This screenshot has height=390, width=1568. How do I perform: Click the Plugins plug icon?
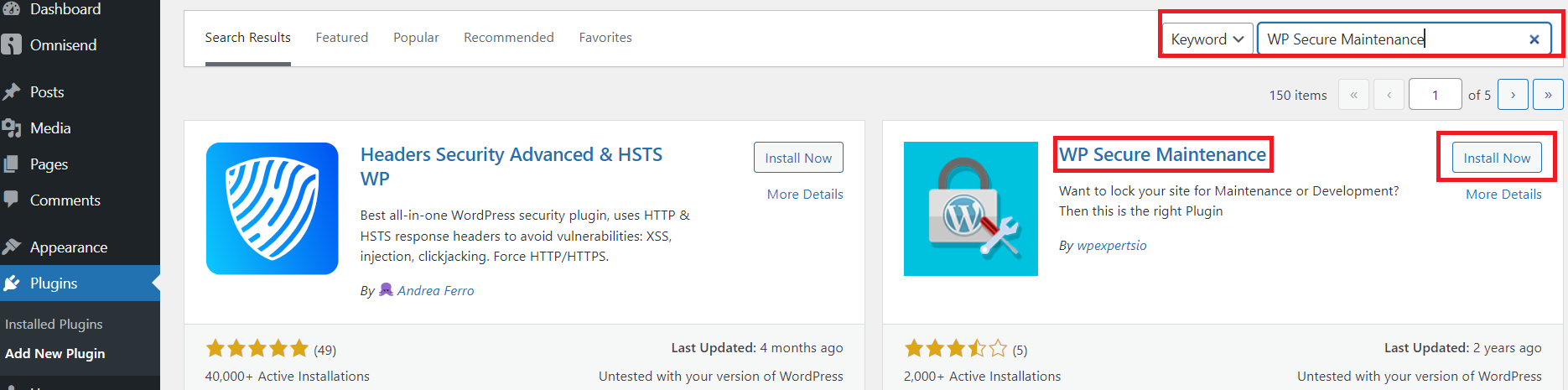[12, 283]
